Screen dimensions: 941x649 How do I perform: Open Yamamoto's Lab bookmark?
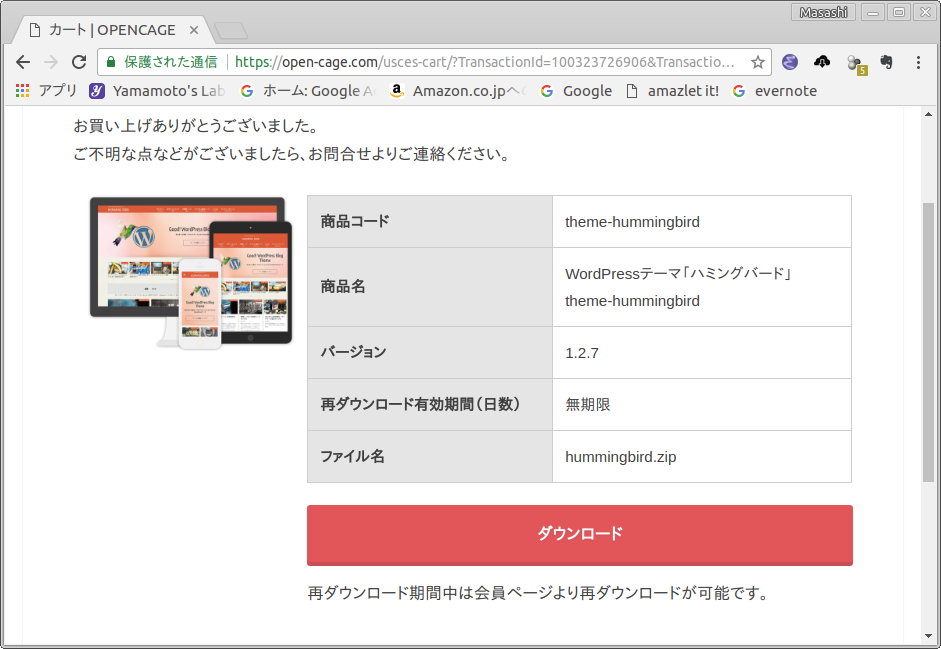tap(157, 91)
